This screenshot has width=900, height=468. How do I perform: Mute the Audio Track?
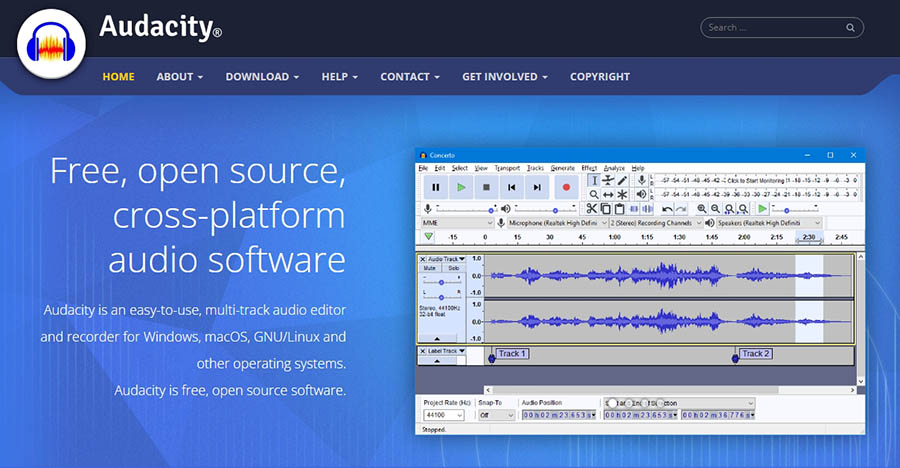[x=429, y=268]
